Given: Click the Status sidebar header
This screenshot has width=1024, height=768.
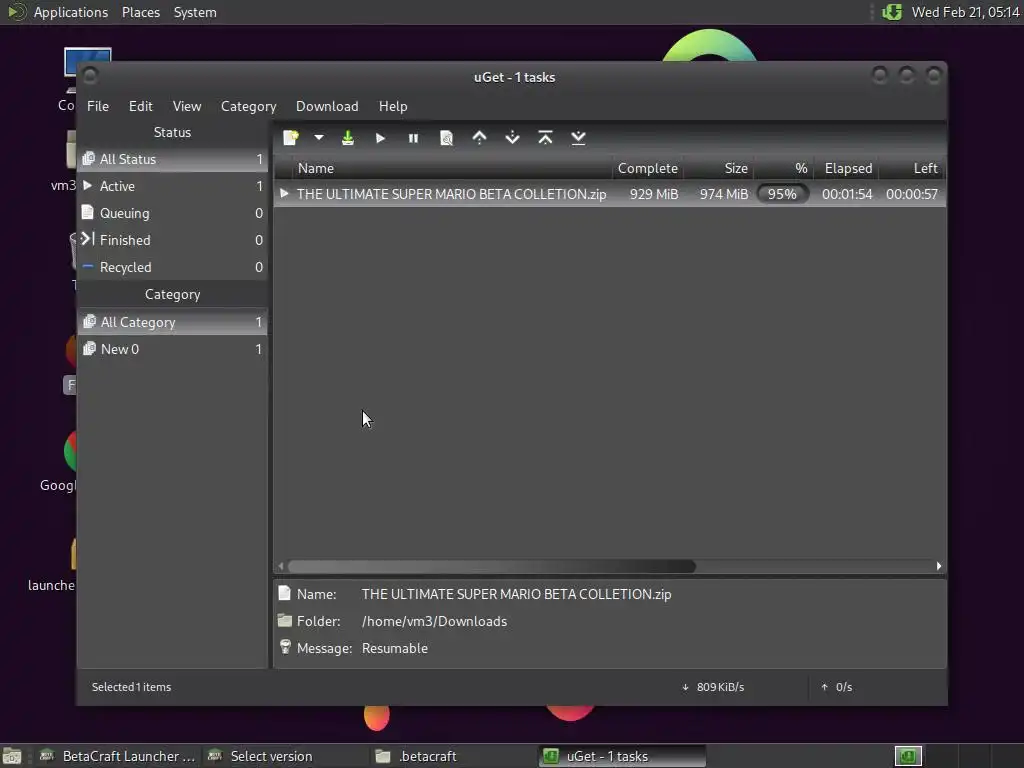Looking at the screenshot, I should (x=172, y=132).
